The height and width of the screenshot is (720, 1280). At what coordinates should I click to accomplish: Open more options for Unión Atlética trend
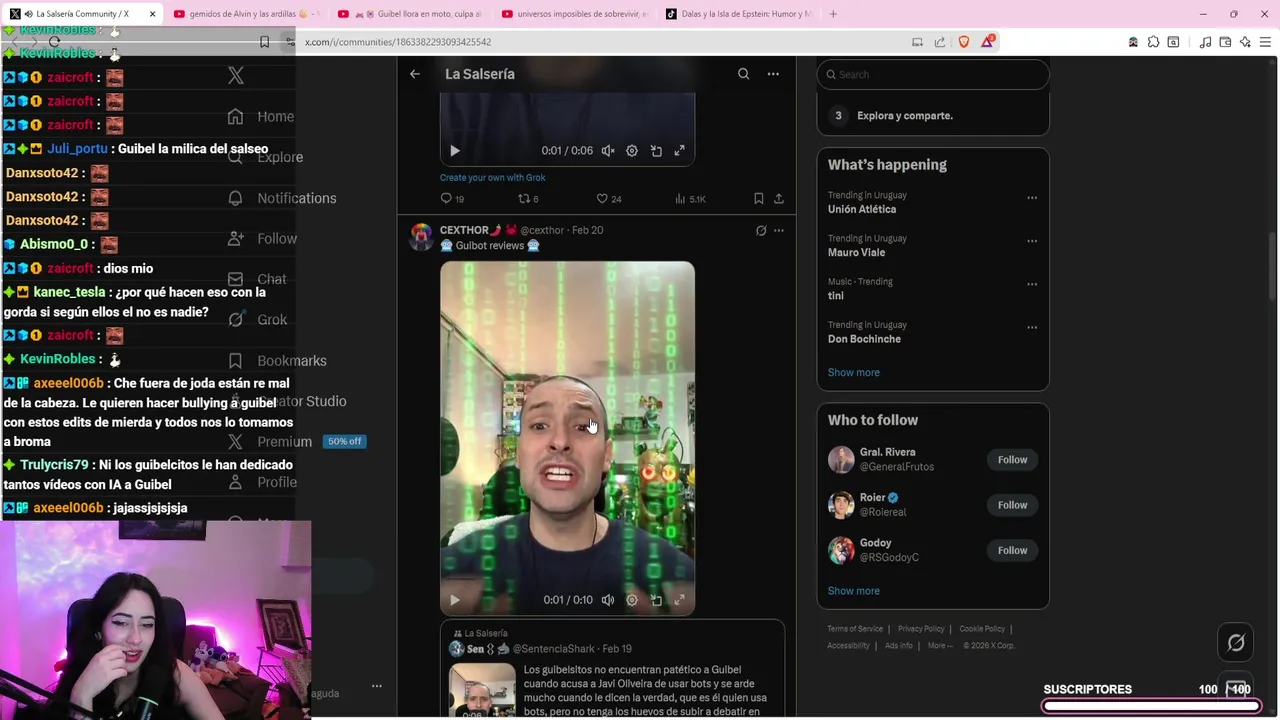pyautogui.click(x=1032, y=198)
